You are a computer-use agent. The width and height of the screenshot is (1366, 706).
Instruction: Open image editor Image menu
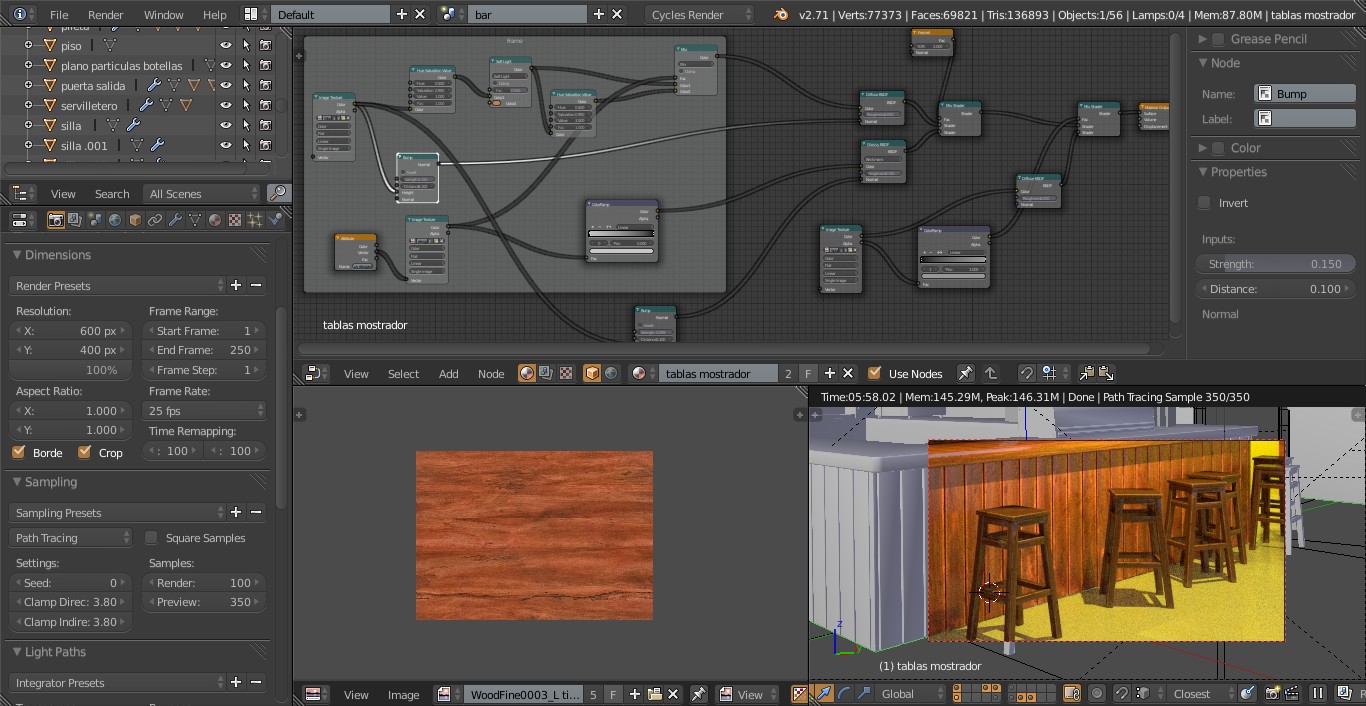click(404, 695)
